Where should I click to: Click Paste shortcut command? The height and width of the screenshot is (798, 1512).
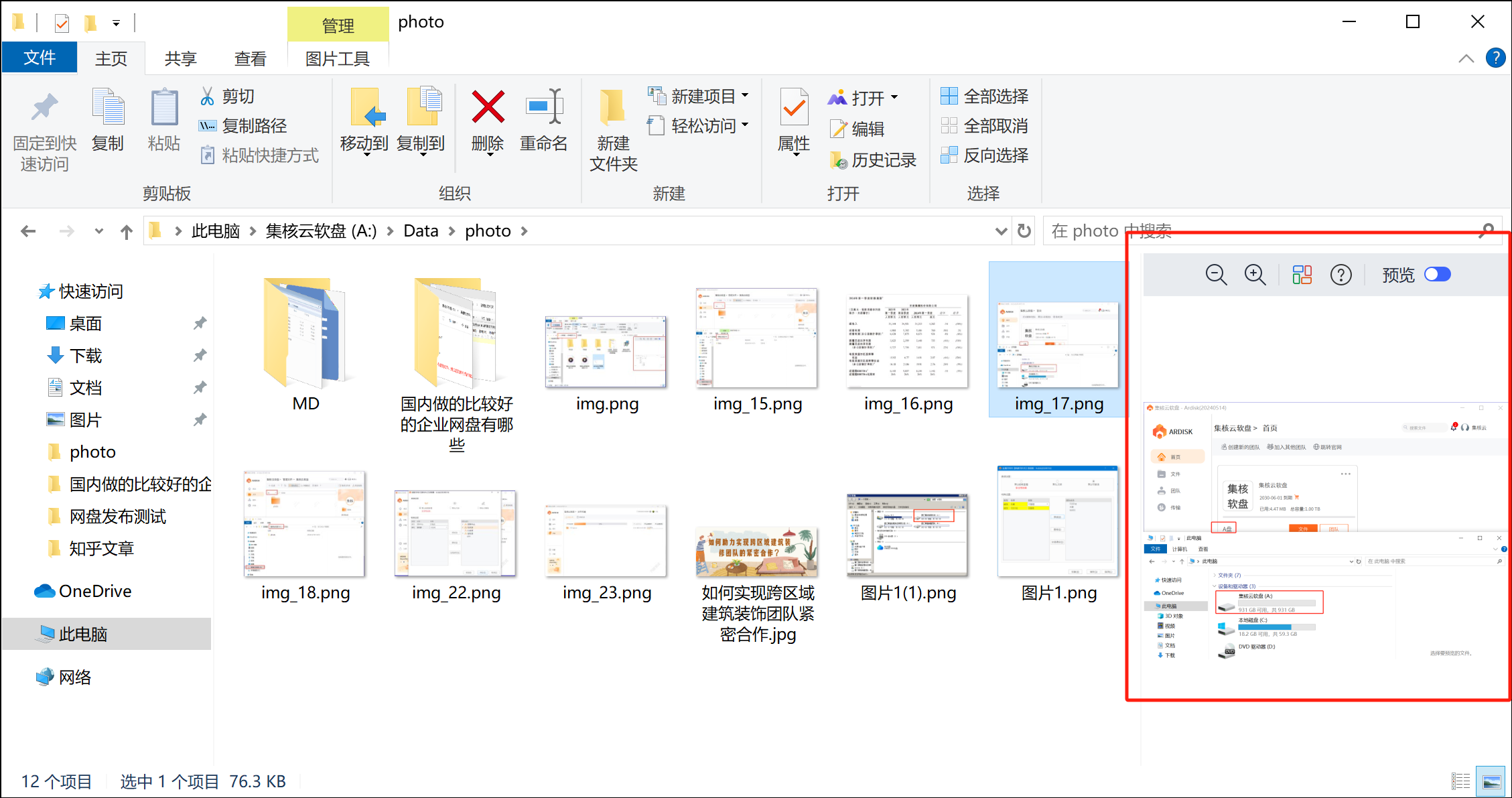[x=259, y=155]
